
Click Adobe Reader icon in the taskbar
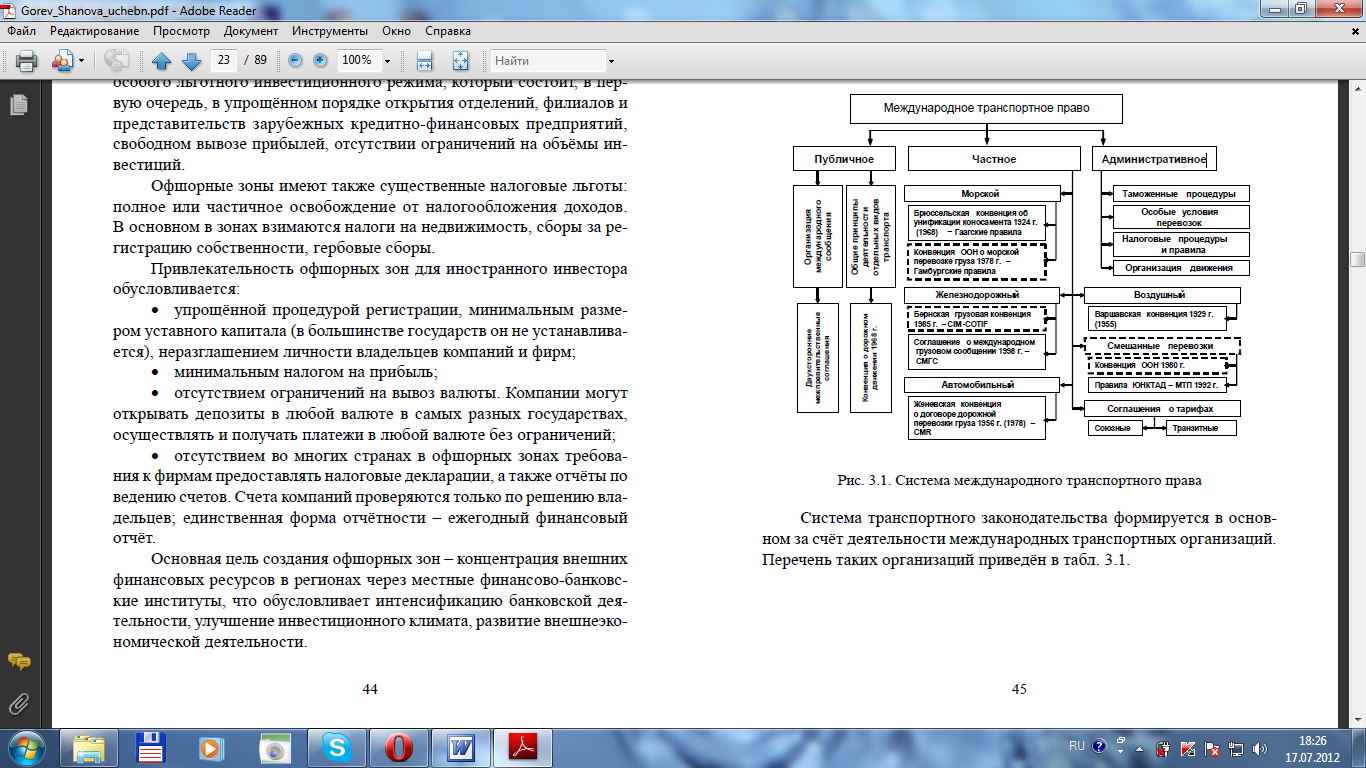(x=524, y=748)
